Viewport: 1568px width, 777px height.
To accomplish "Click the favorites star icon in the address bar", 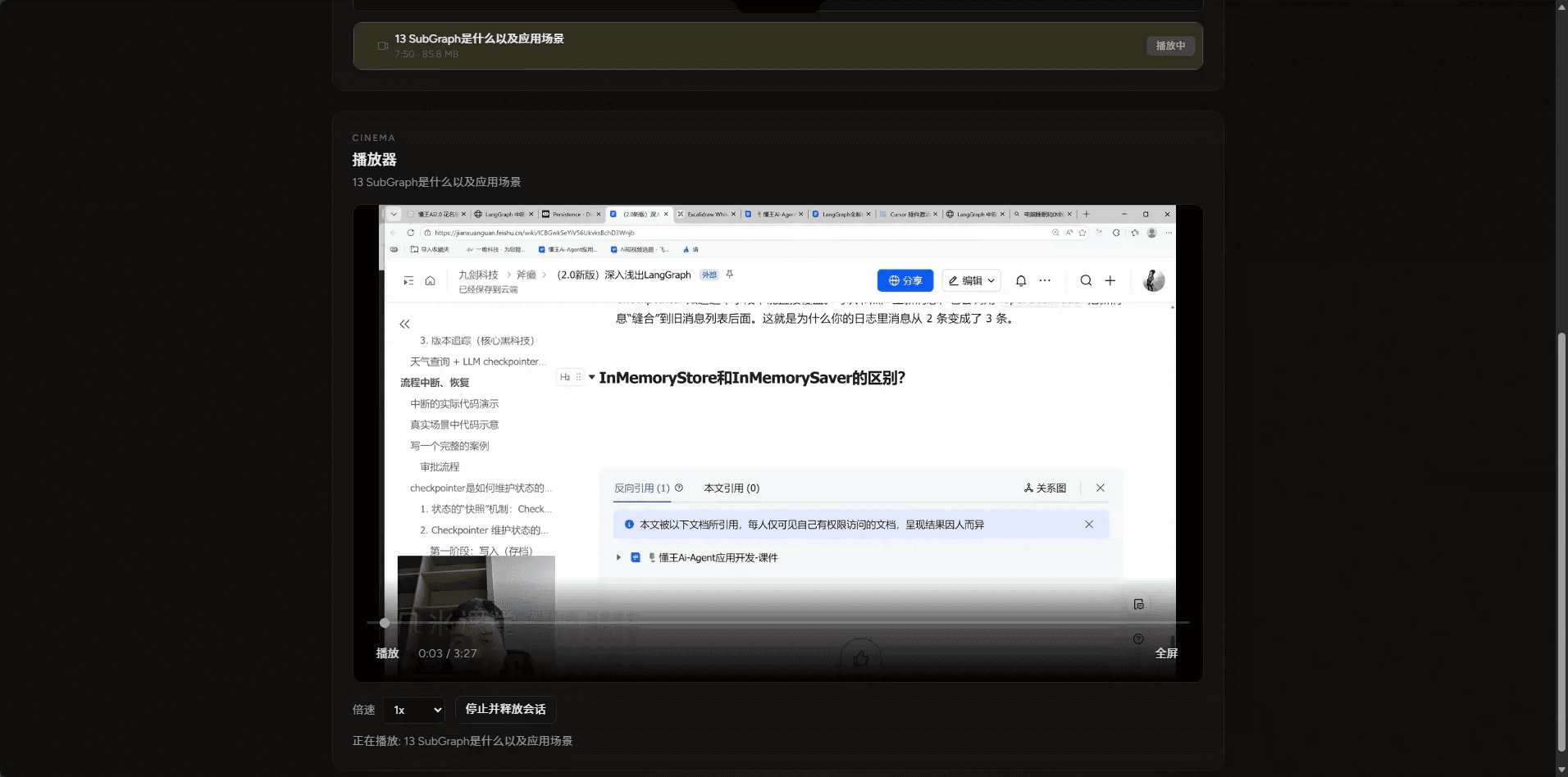I will pos(1083,233).
